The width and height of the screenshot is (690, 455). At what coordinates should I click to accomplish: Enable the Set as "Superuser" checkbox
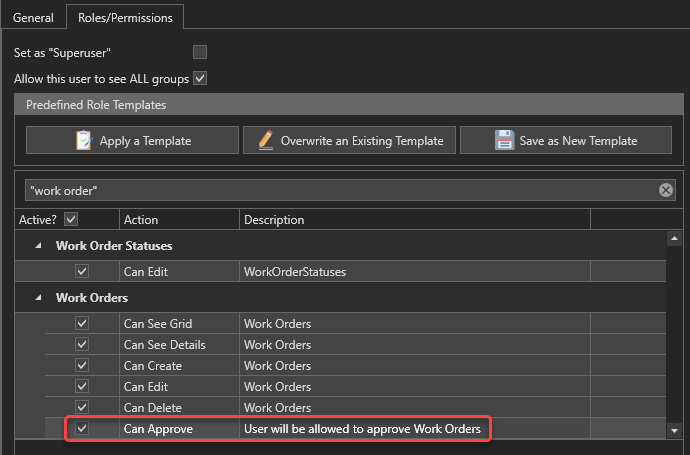coord(200,52)
